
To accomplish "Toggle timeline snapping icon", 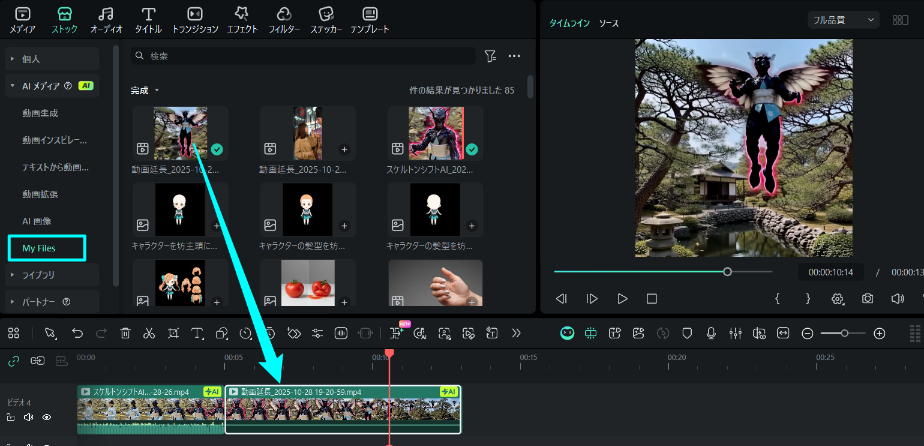I will coord(591,333).
